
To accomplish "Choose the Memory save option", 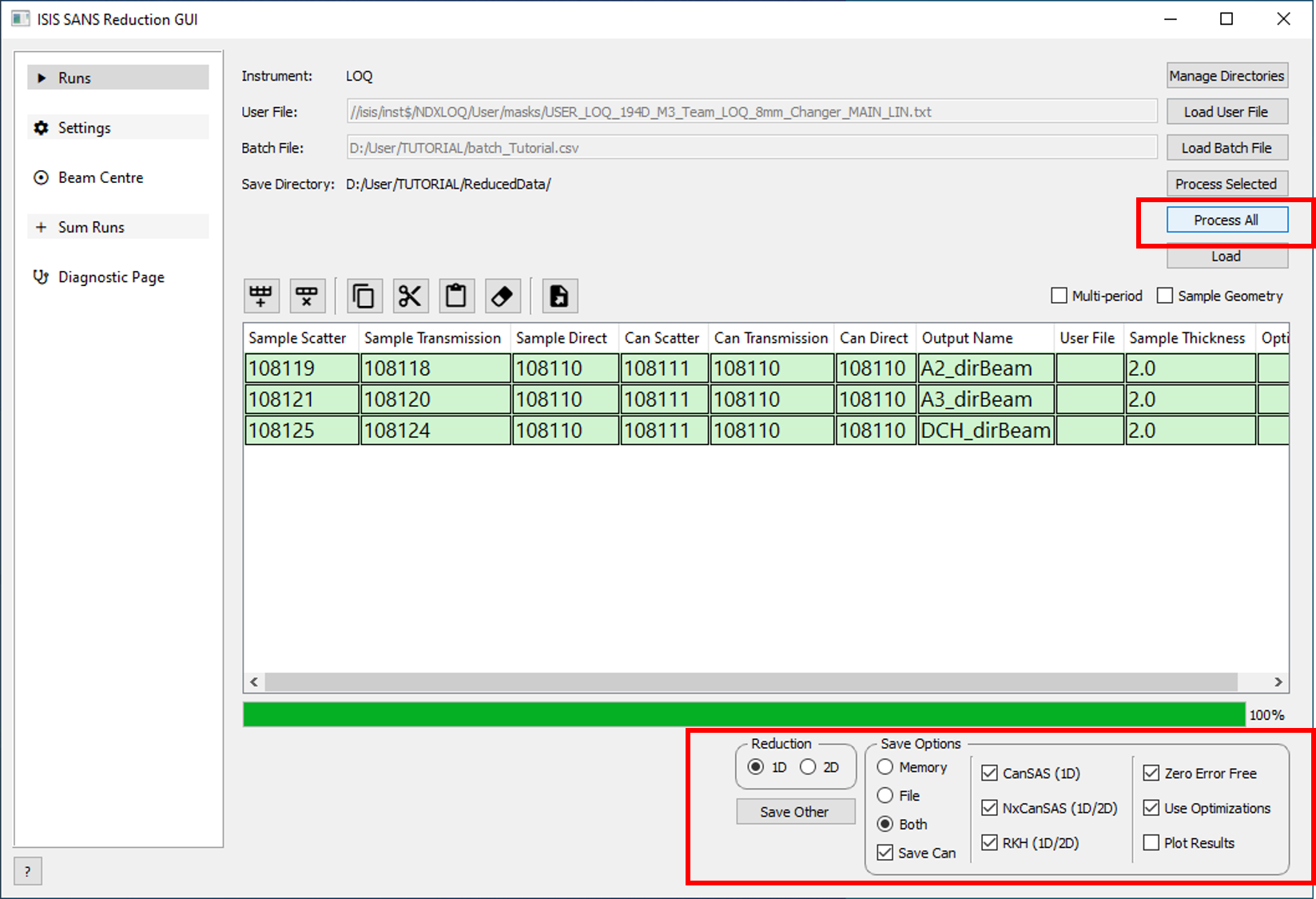I will pyautogui.click(x=885, y=767).
